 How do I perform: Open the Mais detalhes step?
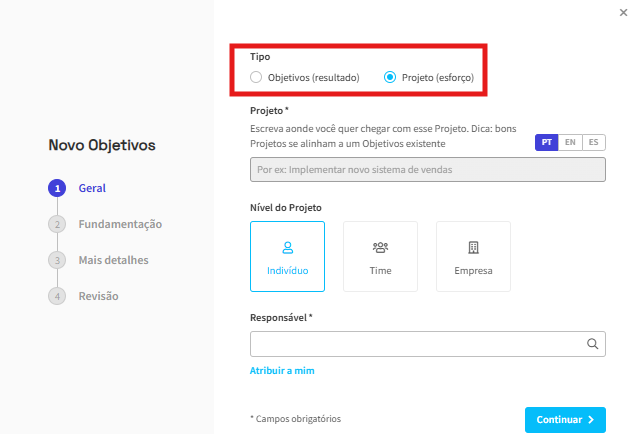click(x=113, y=260)
